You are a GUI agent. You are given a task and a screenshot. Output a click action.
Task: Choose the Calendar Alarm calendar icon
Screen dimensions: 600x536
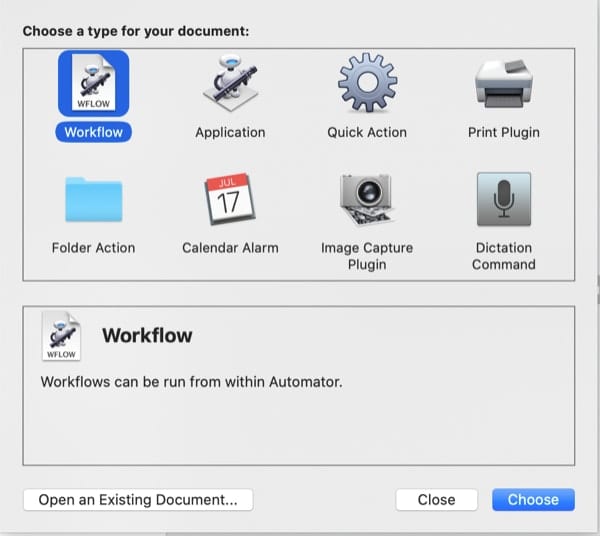230,201
